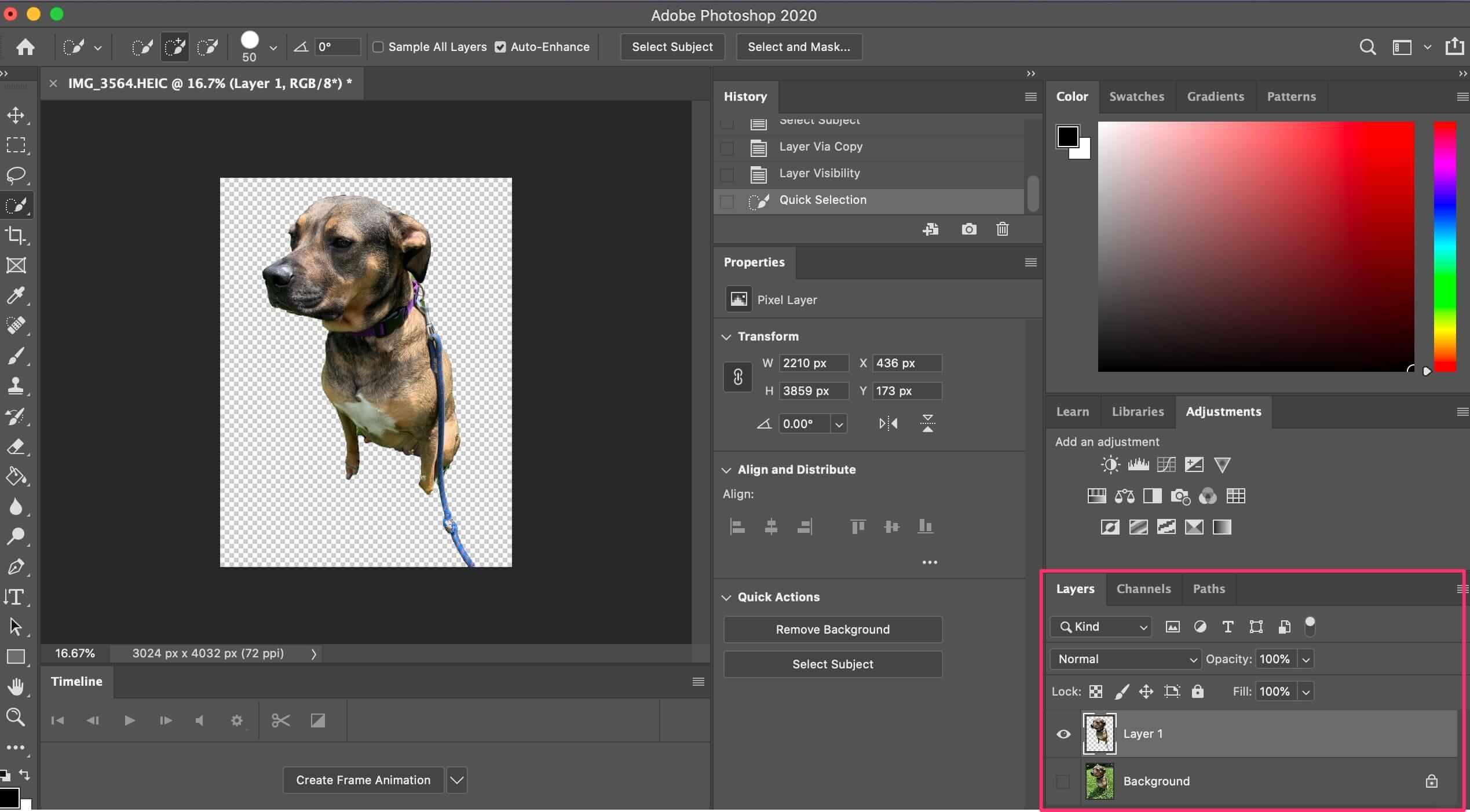Click the Brightness/Contrast adjustment icon
This screenshot has height=812, width=1470.
1109,464
